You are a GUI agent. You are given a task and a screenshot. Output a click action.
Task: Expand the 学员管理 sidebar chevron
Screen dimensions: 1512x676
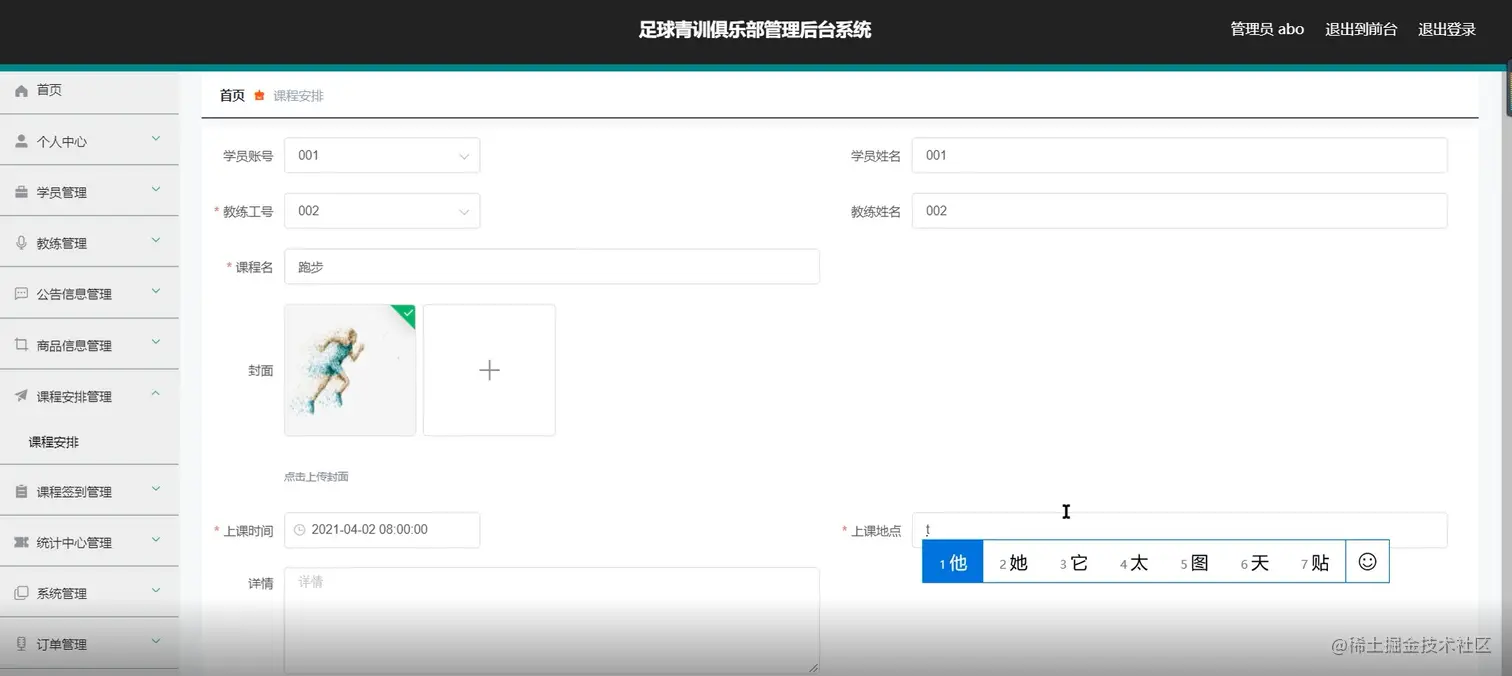156,190
